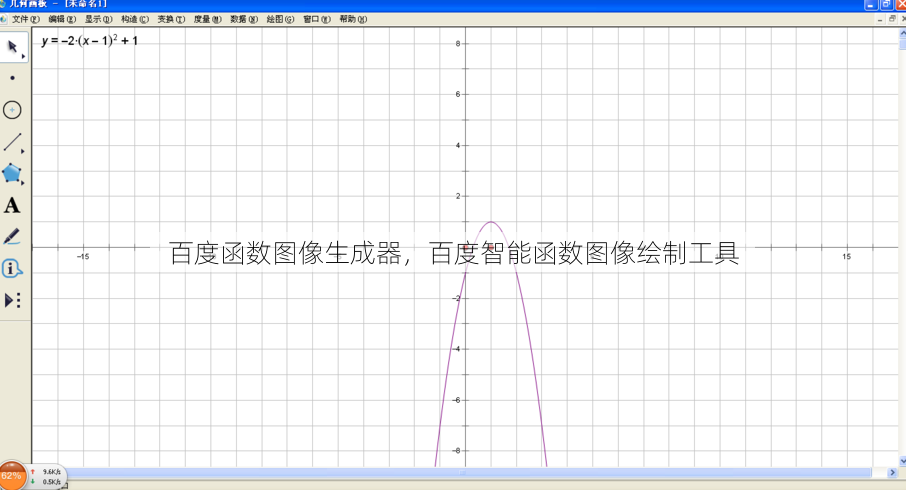Click the y-axis tick label 4
Image resolution: width=906 pixels, height=490 pixels.
click(458, 145)
